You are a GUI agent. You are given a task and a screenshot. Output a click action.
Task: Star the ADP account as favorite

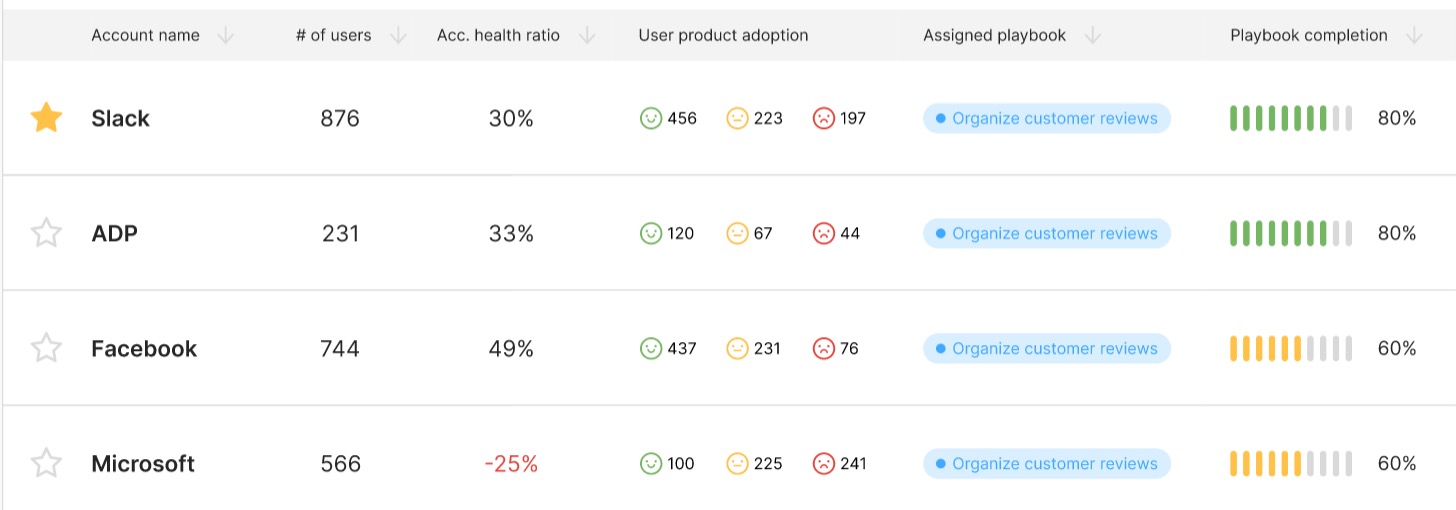tap(46, 234)
